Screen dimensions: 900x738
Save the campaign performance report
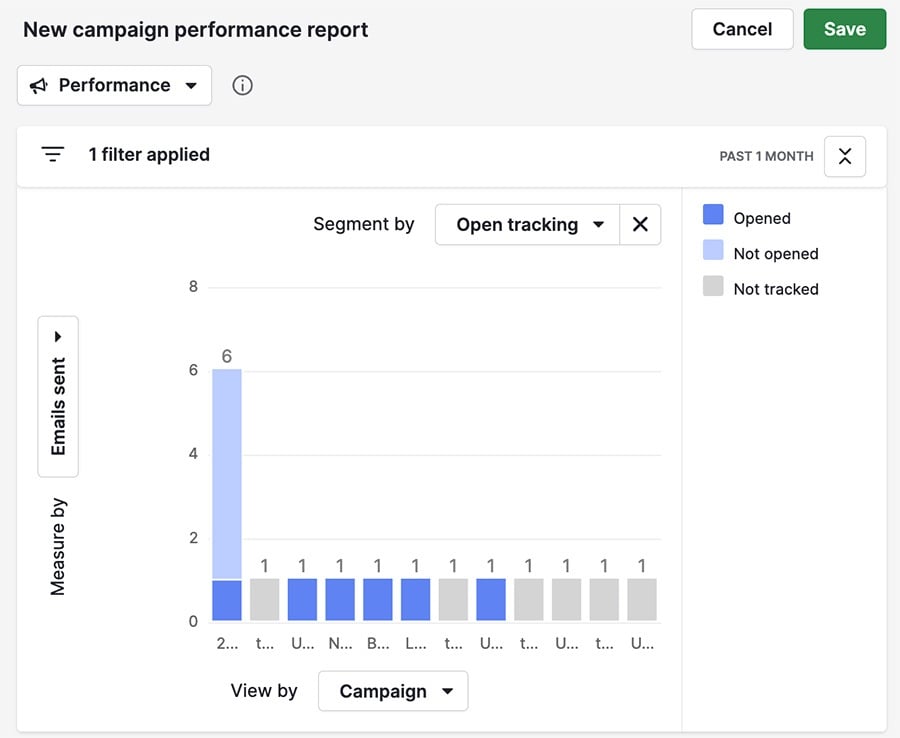(844, 29)
